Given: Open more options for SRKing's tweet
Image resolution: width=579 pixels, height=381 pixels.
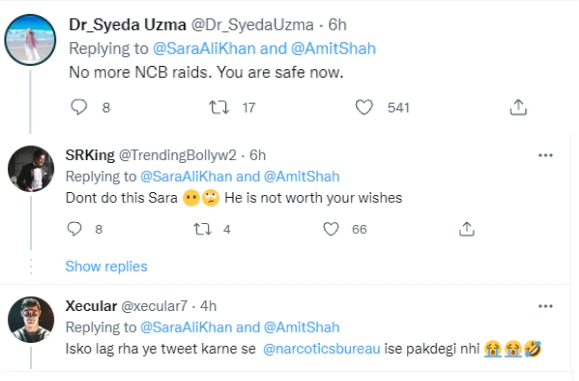Looking at the screenshot, I should pyautogui.click(x=545, y=155).
